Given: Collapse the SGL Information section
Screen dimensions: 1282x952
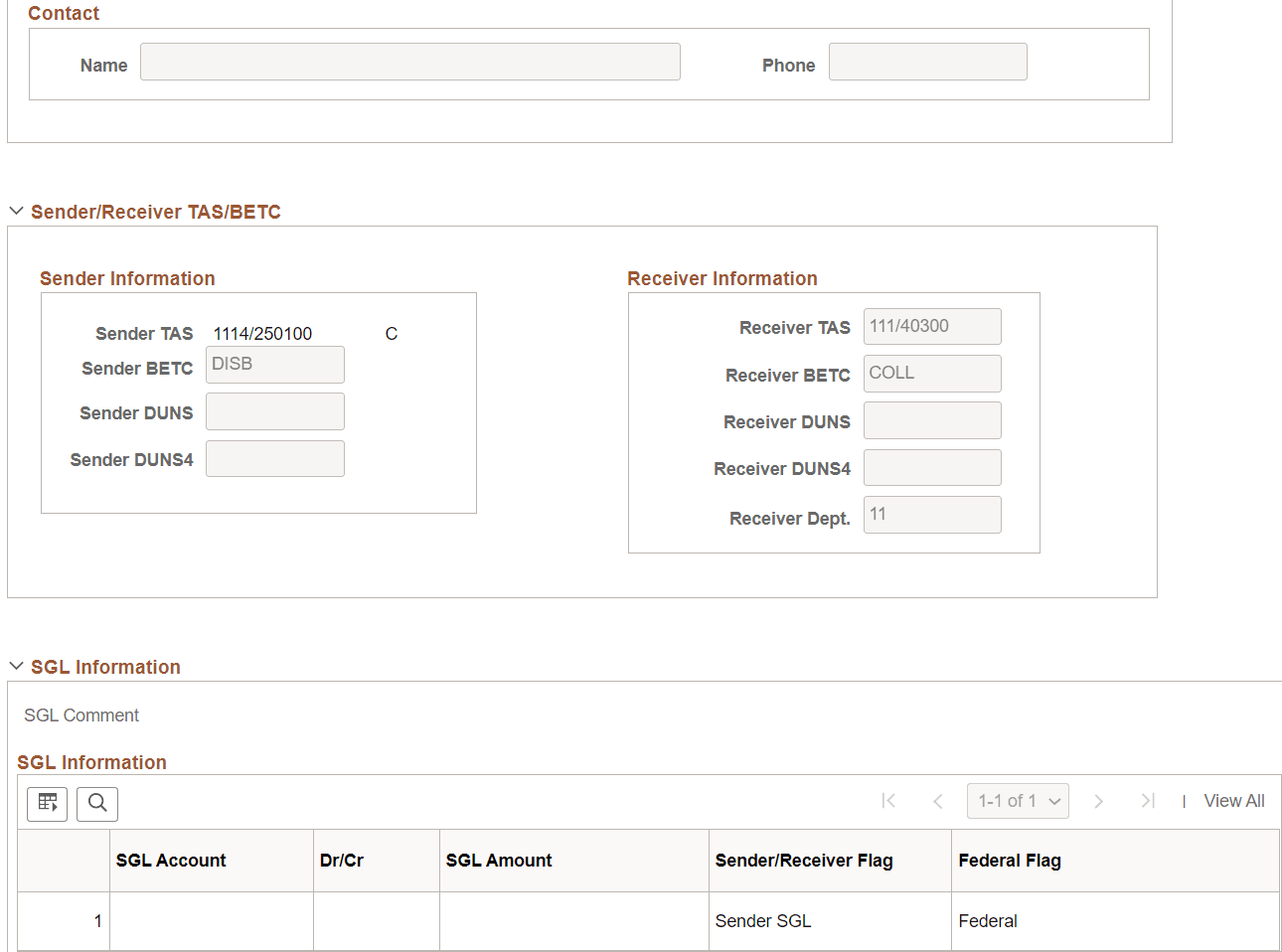Looking at the screenshot, I should coord(16,666).
